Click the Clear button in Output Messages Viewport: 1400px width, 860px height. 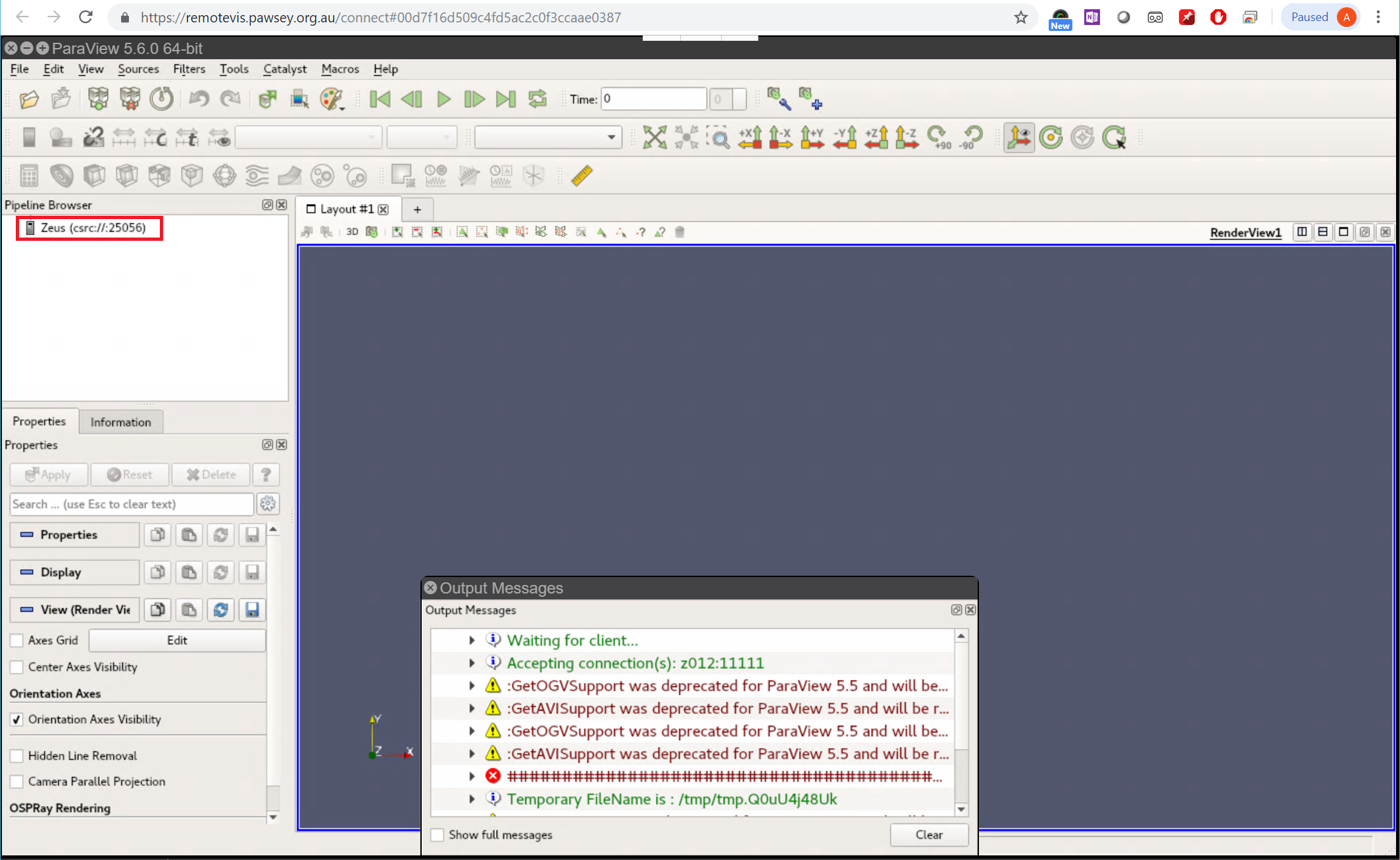pyautogui.click(x=929, y=834)
